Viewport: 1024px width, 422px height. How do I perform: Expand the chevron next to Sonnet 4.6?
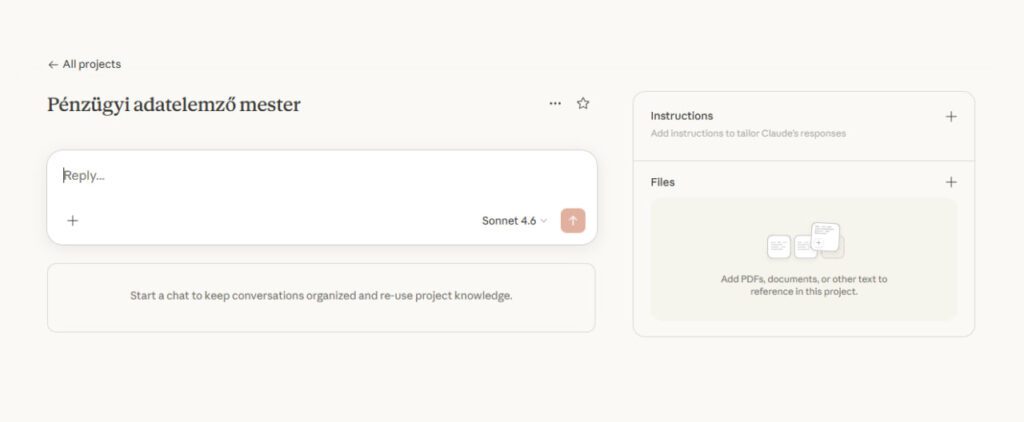(544, 221)
